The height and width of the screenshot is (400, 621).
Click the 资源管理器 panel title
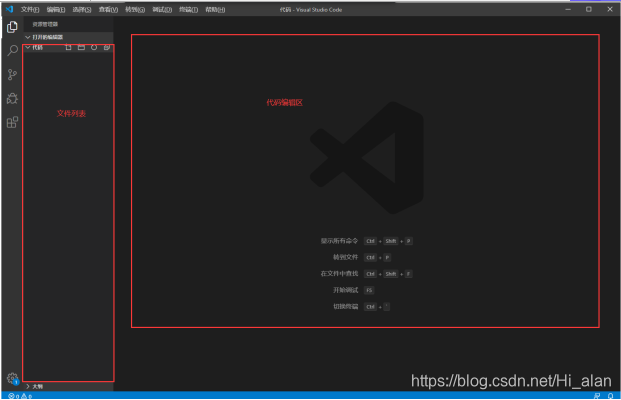click(45, 25)
